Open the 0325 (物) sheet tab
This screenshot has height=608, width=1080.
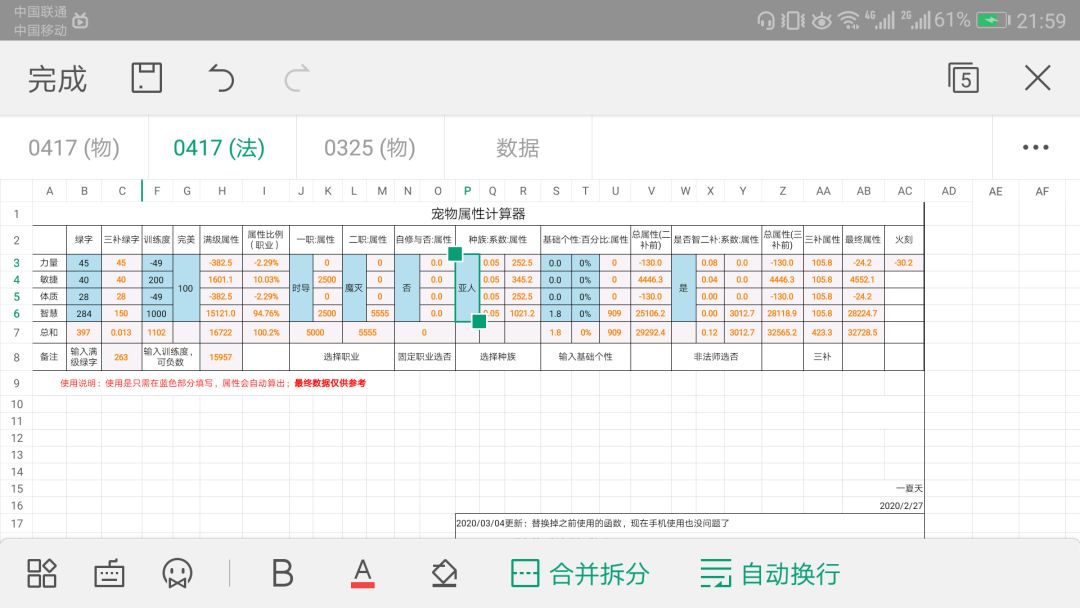click(x=370, y=147)
